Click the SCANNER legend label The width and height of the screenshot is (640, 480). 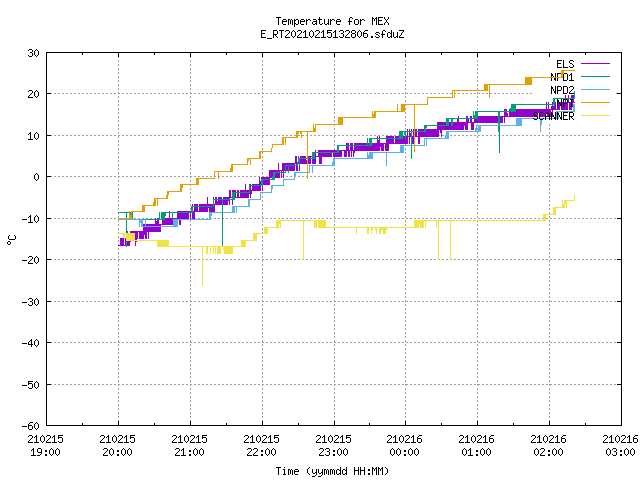coord(553,116)
